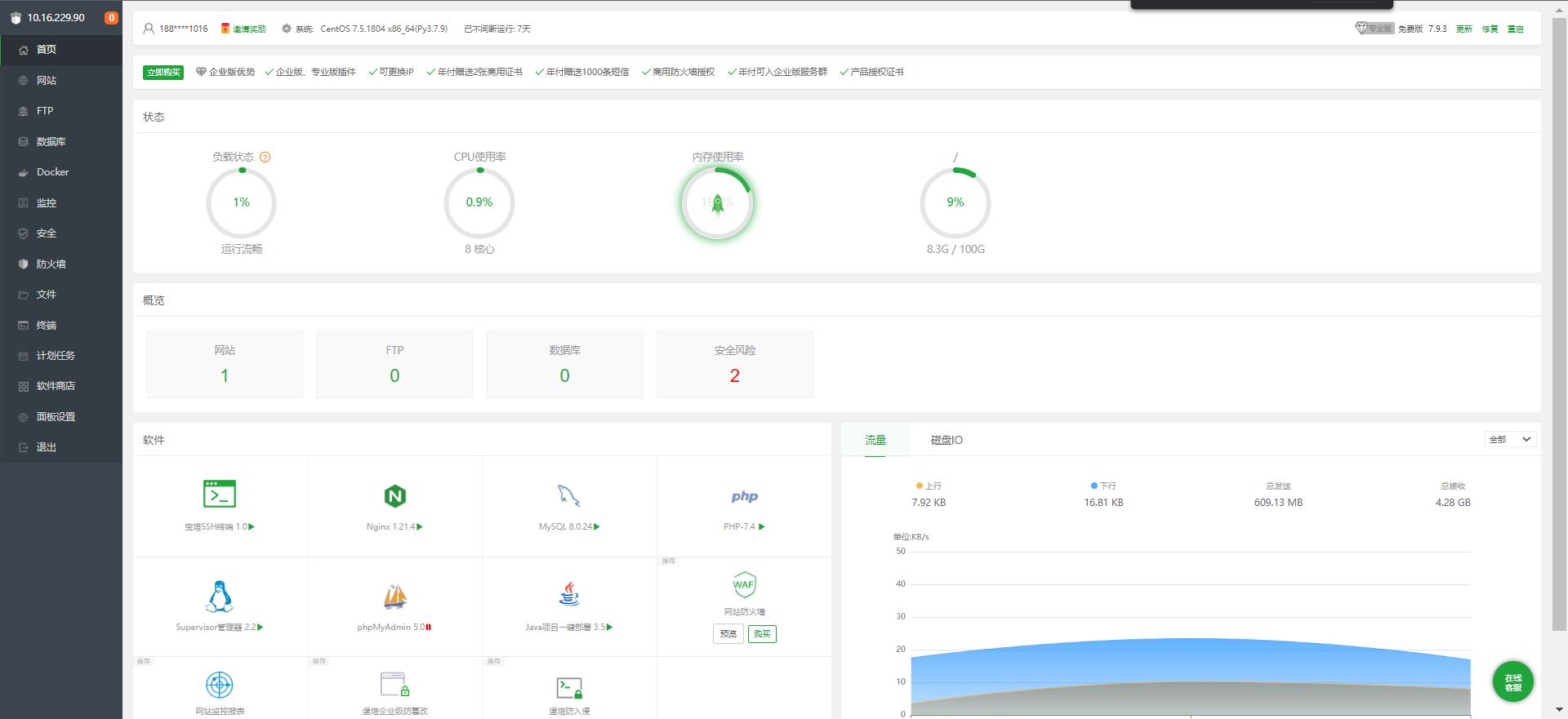Open the 全部 network interface dropdown

tap(1511, 439)
